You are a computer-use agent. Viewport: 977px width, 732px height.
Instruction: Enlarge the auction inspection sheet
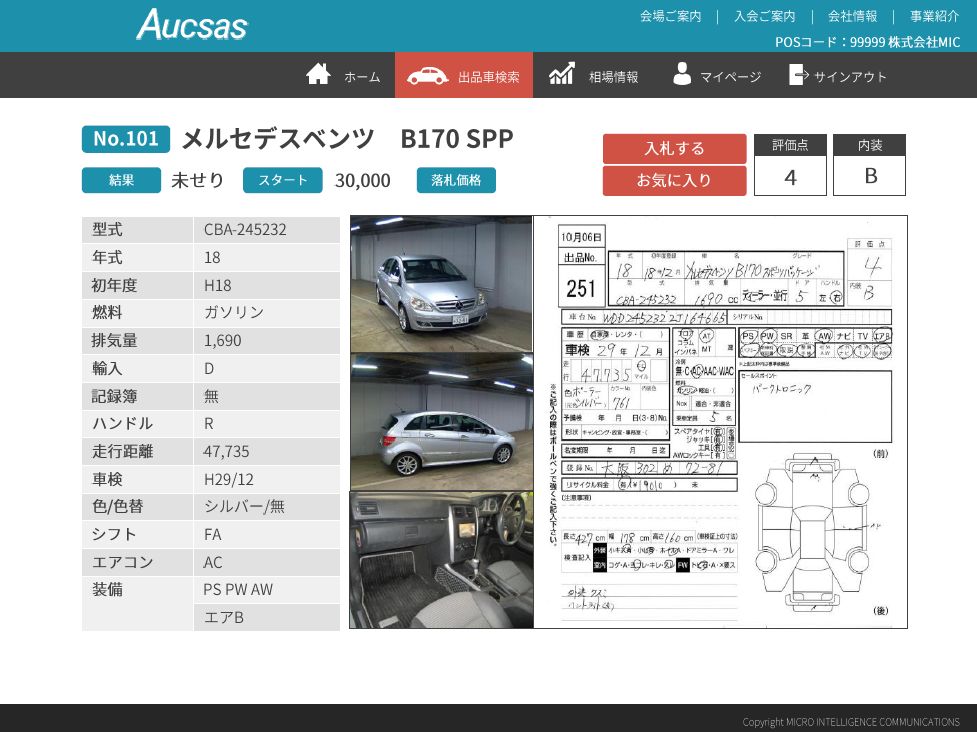coord(720,422)
